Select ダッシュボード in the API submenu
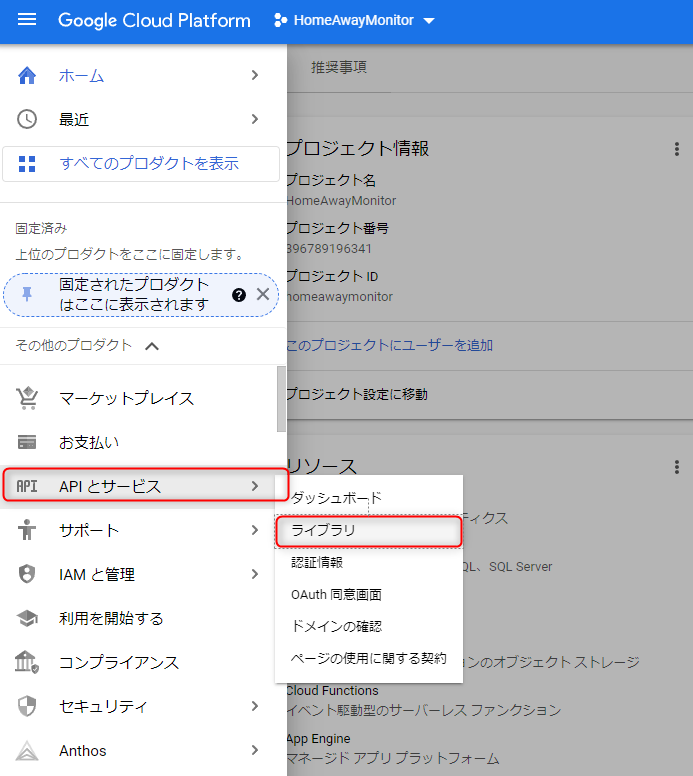The image size is (693, 776). click(369, 497)
